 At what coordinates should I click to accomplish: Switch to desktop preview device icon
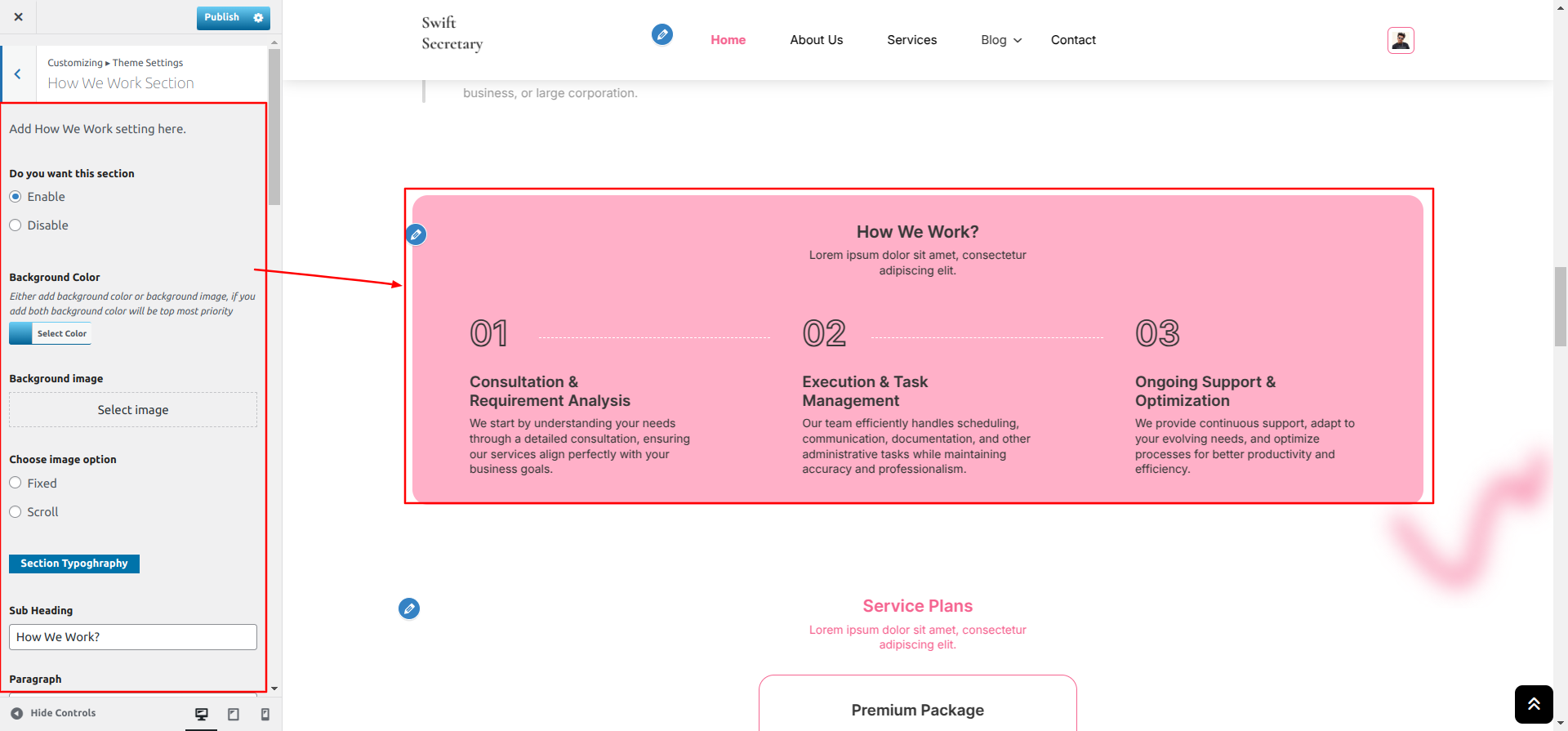coord(202,714)
